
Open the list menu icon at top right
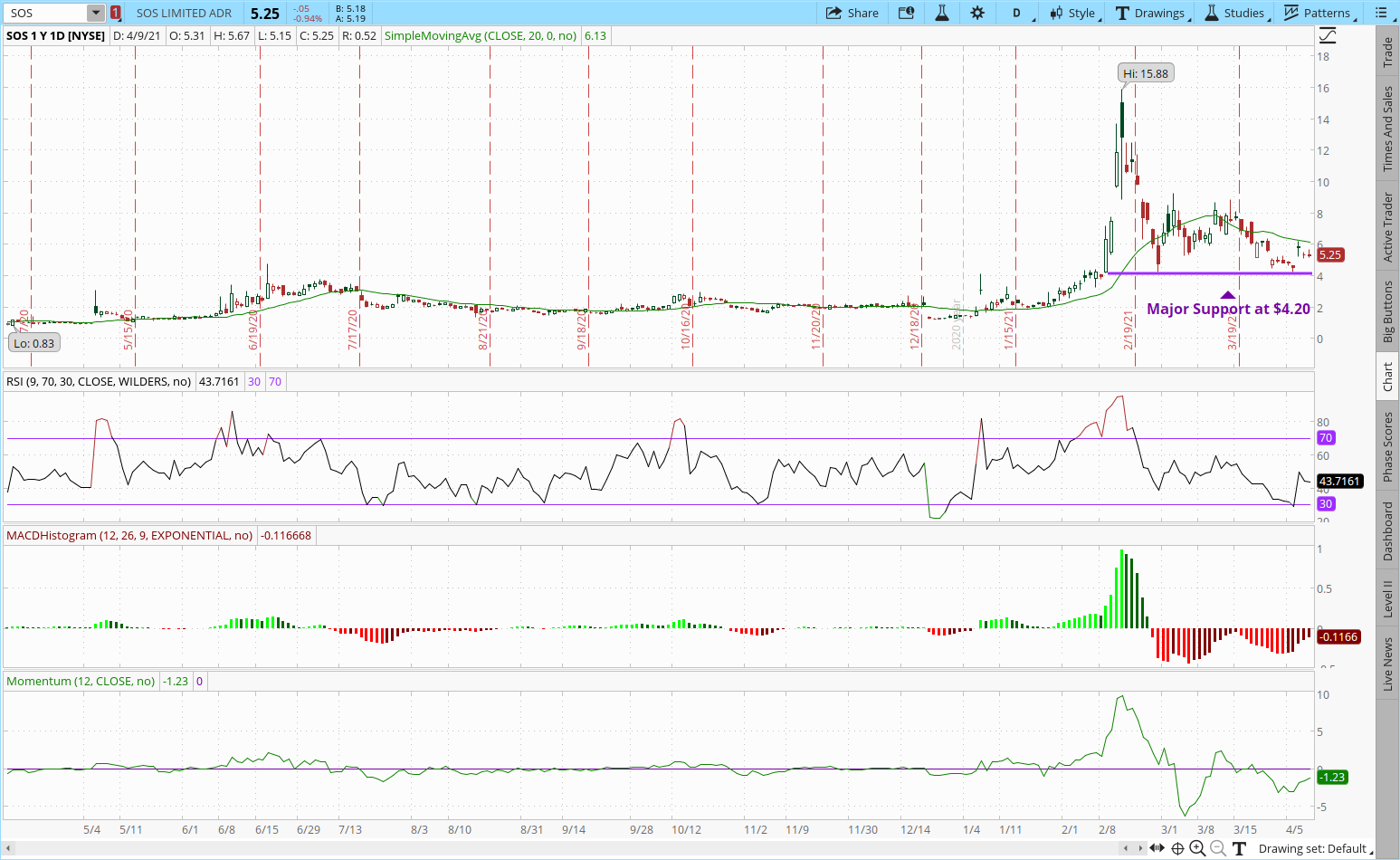[x=1381, y=13]
